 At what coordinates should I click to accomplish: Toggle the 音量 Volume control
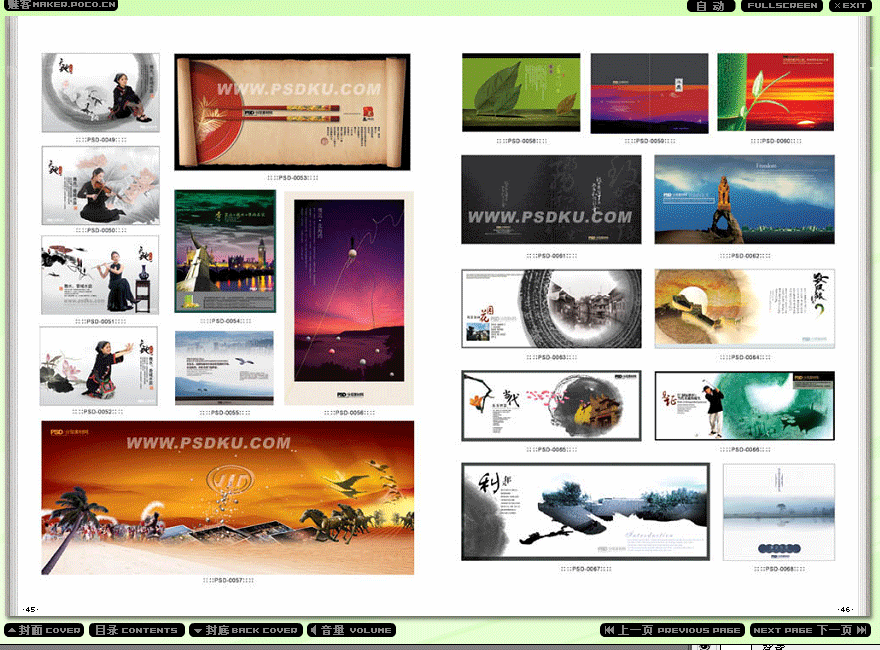[351, 630]
